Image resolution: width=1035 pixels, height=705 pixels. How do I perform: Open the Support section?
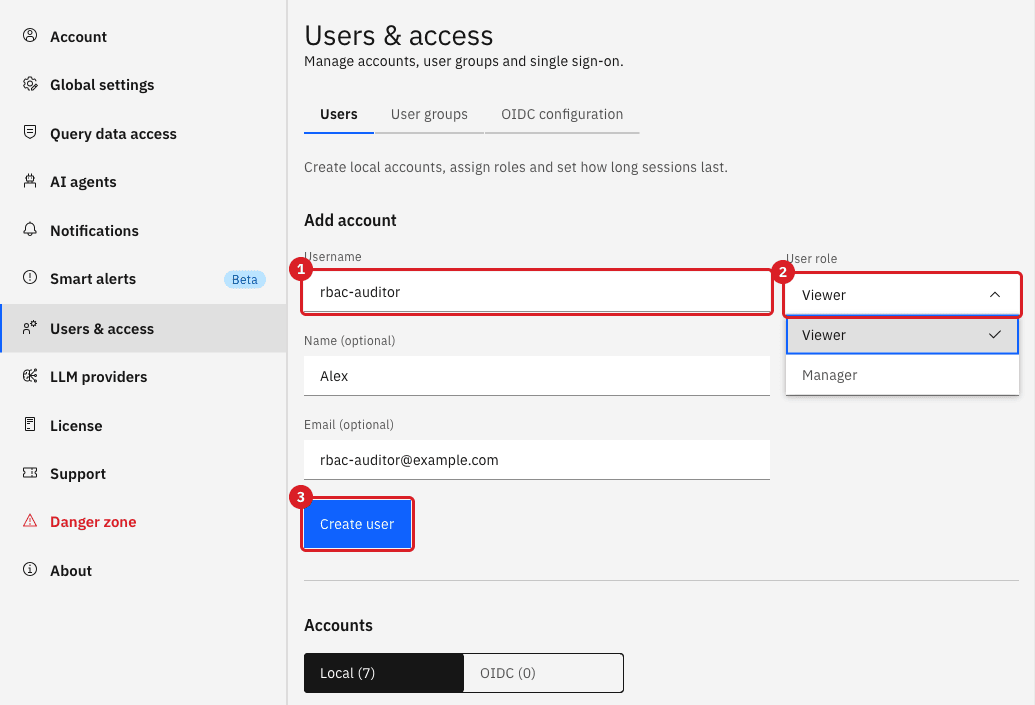tap(143, 473)
